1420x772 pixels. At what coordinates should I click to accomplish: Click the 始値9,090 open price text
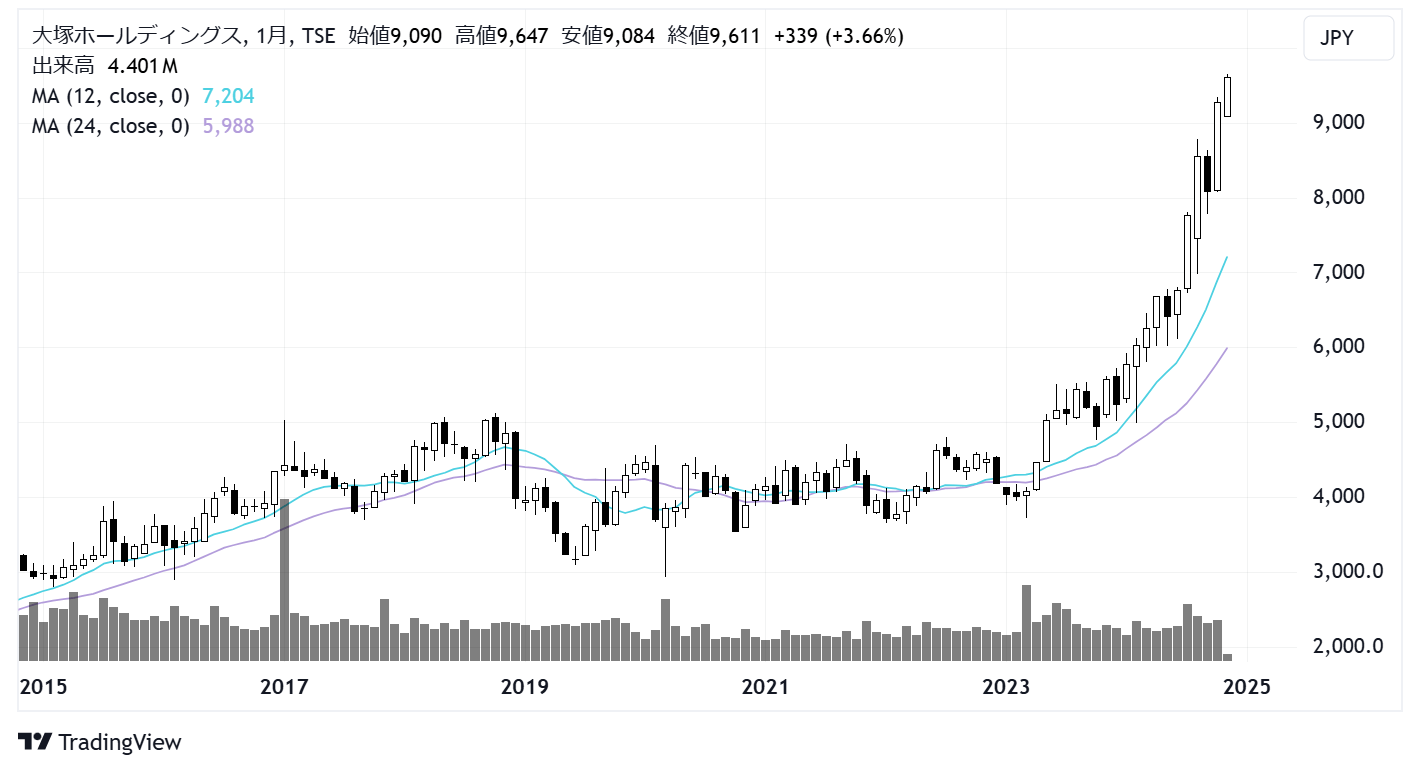coord(396,37)
